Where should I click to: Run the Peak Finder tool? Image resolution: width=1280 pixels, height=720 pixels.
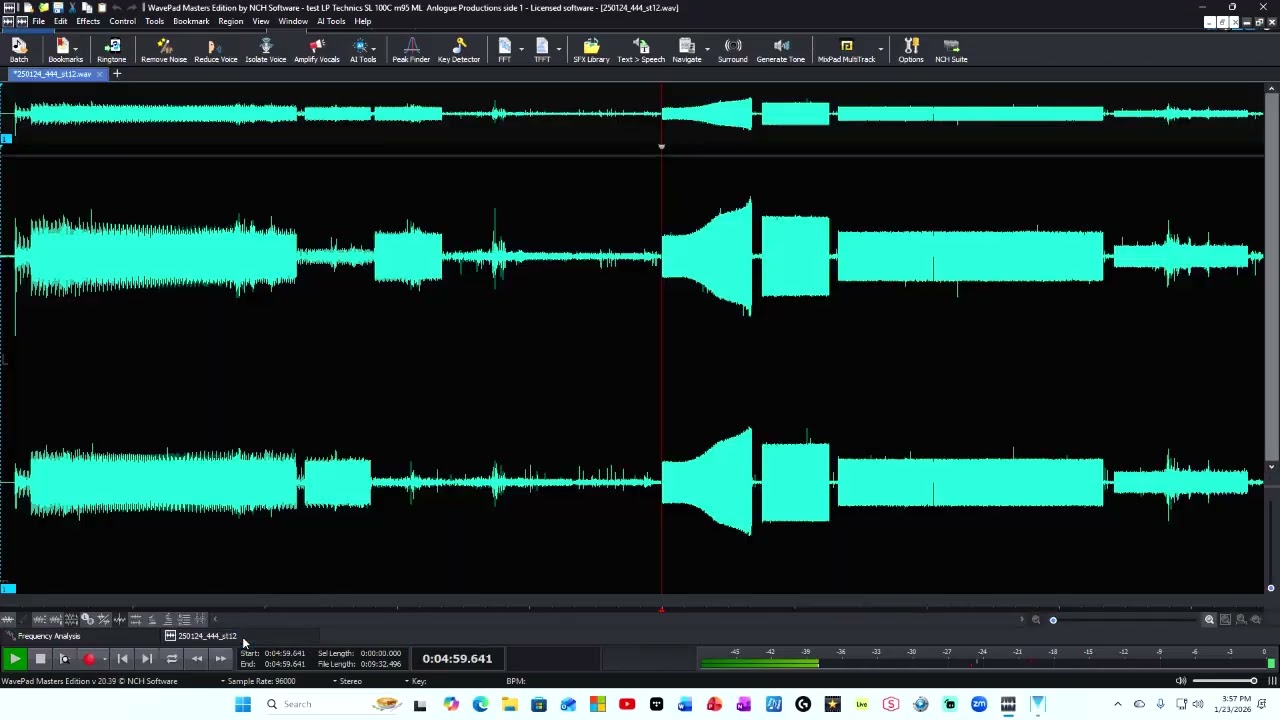(x=411, y=50)
